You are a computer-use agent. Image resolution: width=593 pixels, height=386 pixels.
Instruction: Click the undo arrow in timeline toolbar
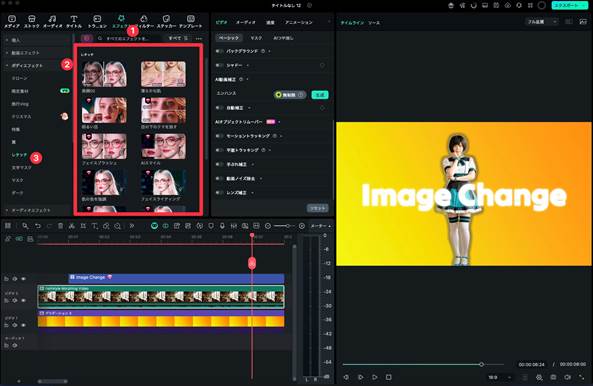click(38, 226)
